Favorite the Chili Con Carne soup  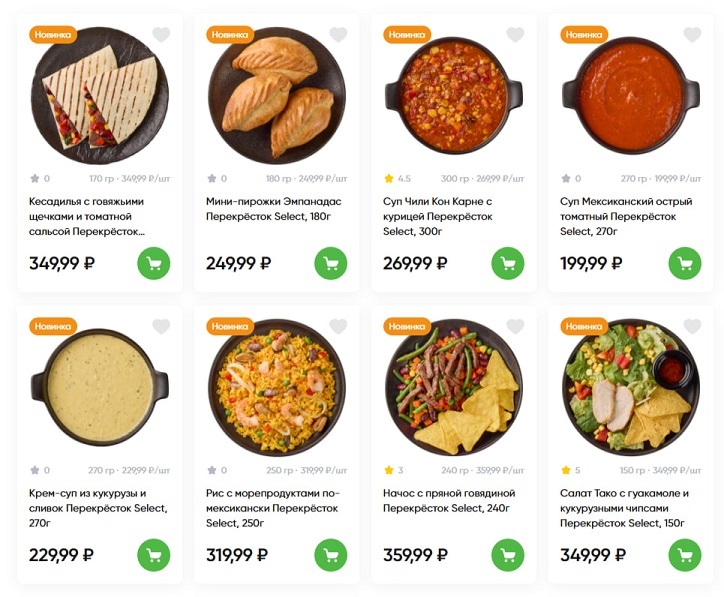pos(515,35)
